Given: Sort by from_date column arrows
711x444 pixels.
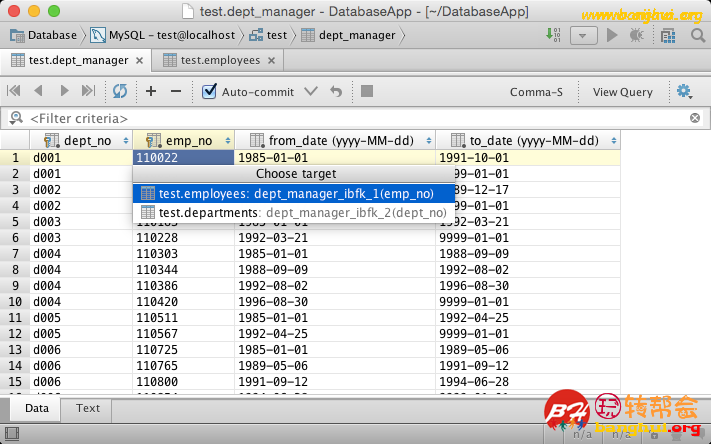Looking at the screenshot, I should coord(429,141).
